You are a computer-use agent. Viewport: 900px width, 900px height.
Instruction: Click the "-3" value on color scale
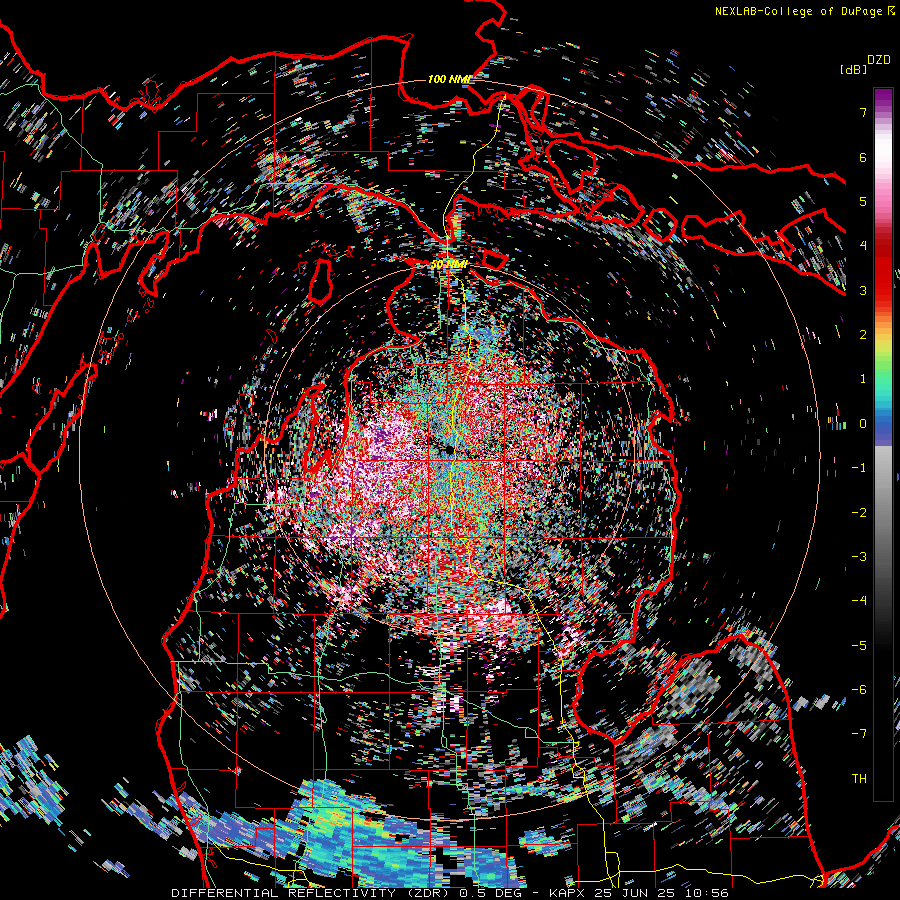pos(859,557)
